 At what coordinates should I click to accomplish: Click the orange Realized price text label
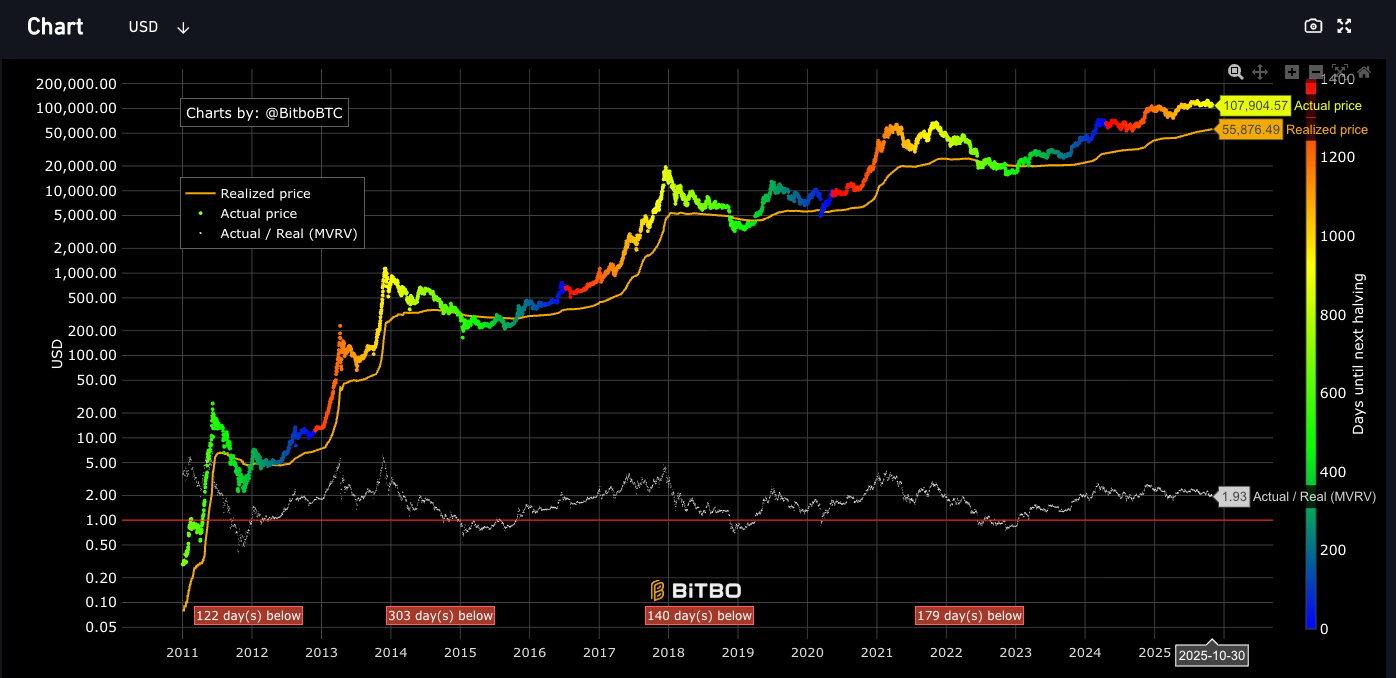pyautogui.click(x=1327, y=130)
